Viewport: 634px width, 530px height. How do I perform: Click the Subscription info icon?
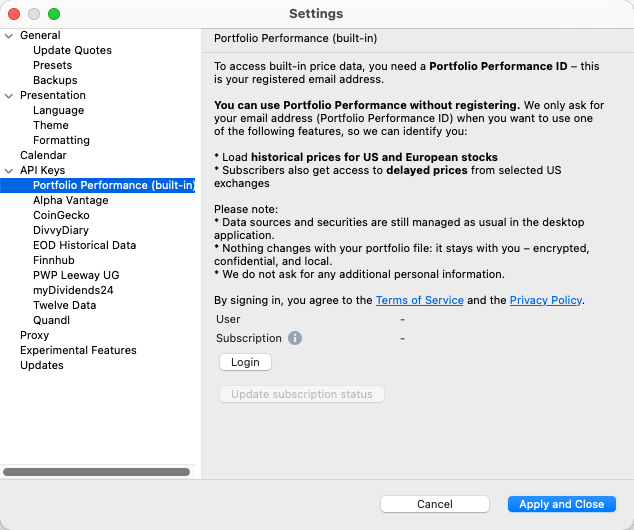[295, 338]
